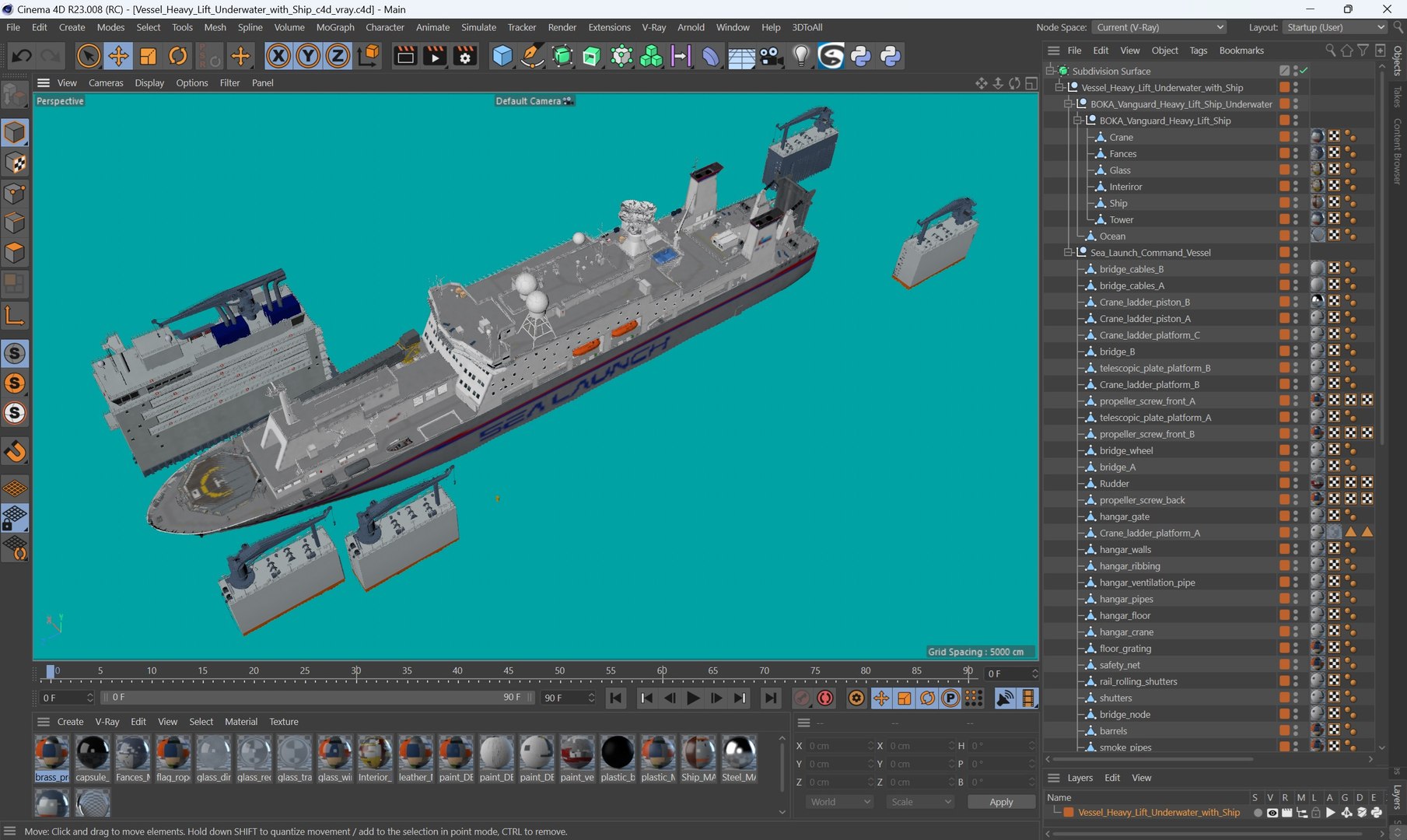Open the MoGraph menu
The width and height of the screenshot is (1407, 840).
[x=335, y=27]
